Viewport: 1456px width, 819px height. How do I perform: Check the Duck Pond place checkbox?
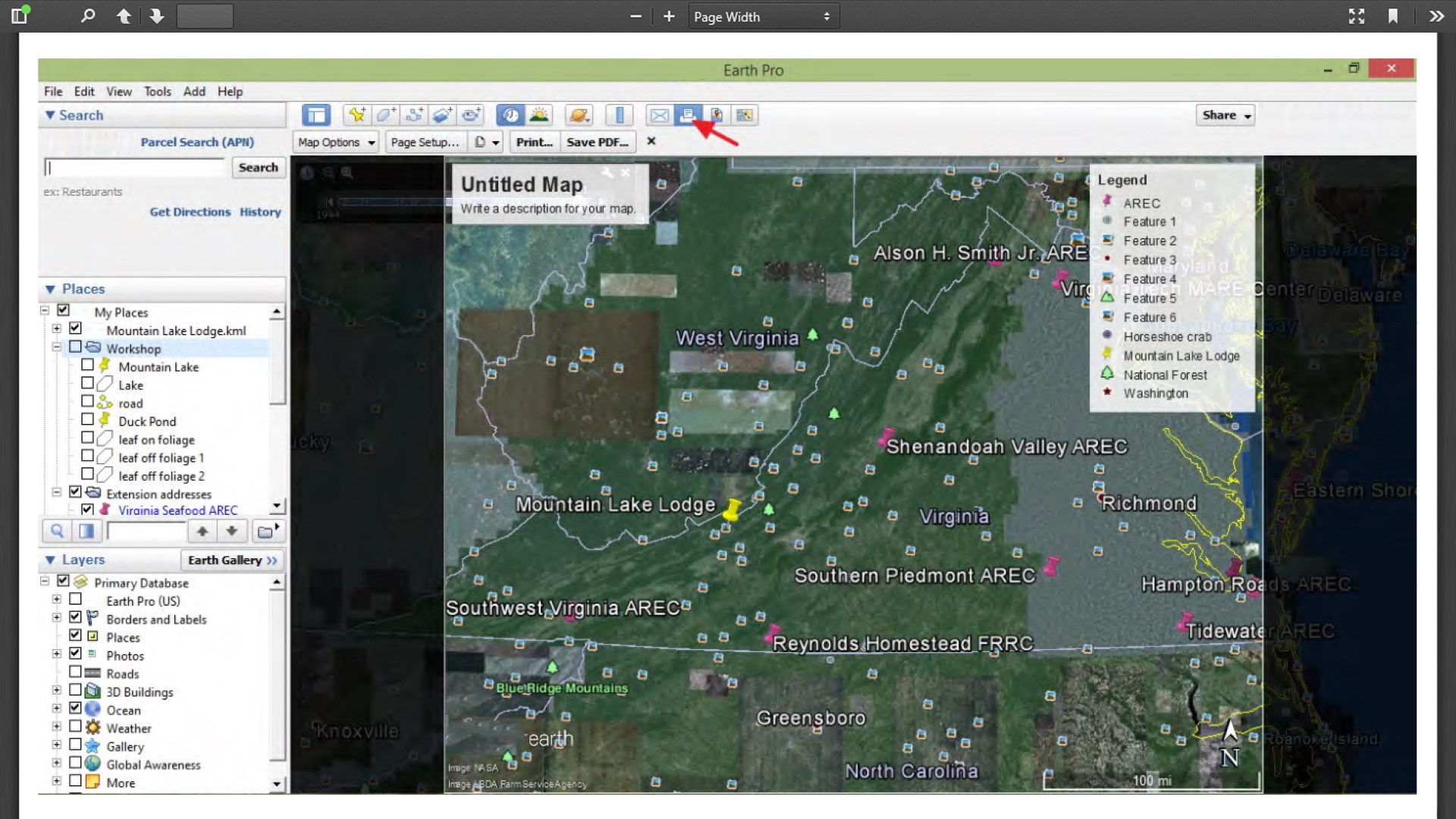pos(87,419)
